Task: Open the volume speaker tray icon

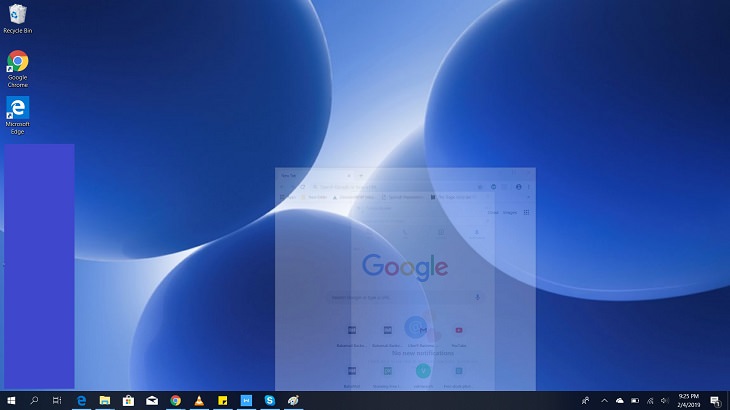Action: [x=665, y=400]
